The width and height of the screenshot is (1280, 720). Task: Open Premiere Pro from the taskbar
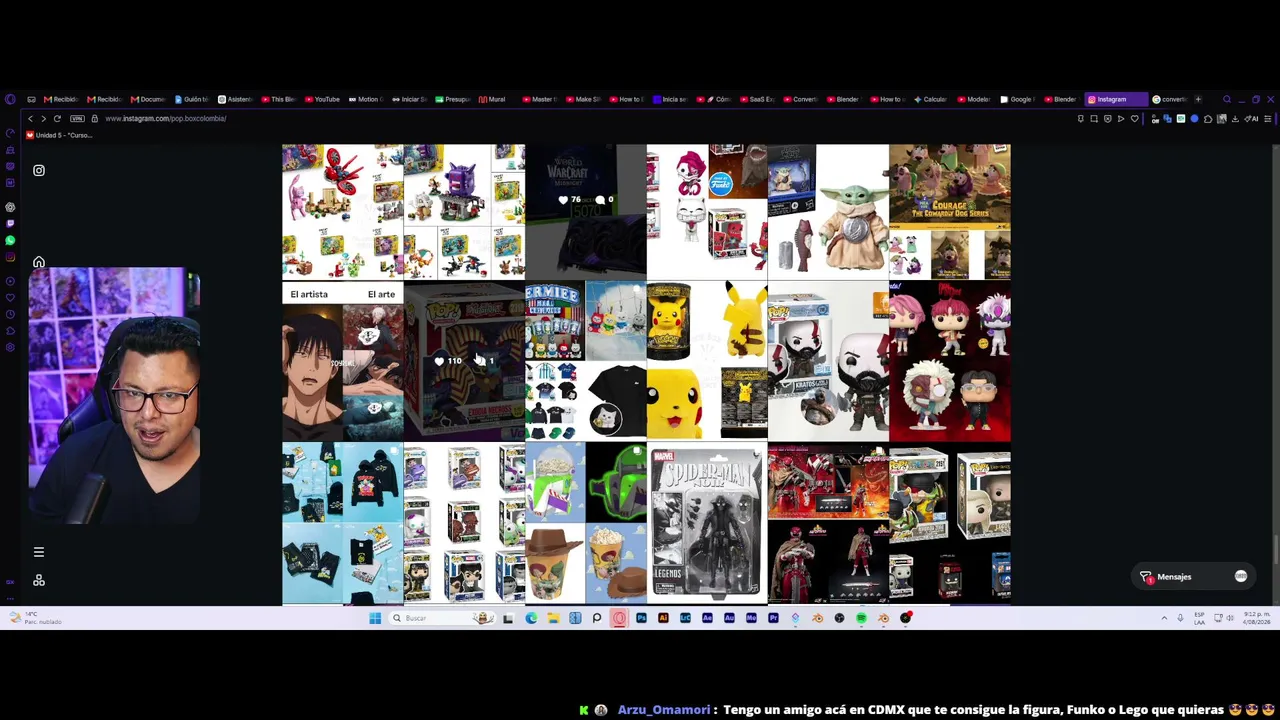(x=773, y=618)
